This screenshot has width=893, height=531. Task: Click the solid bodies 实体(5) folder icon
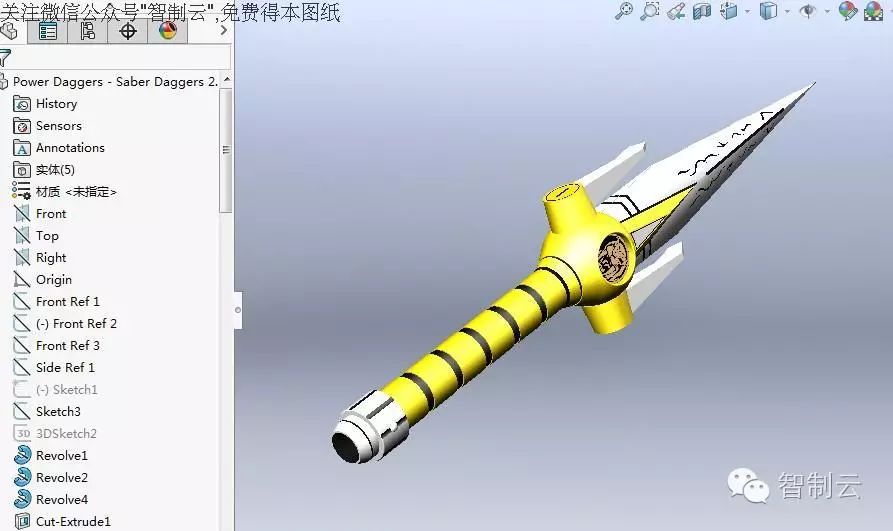click(22, 170)
